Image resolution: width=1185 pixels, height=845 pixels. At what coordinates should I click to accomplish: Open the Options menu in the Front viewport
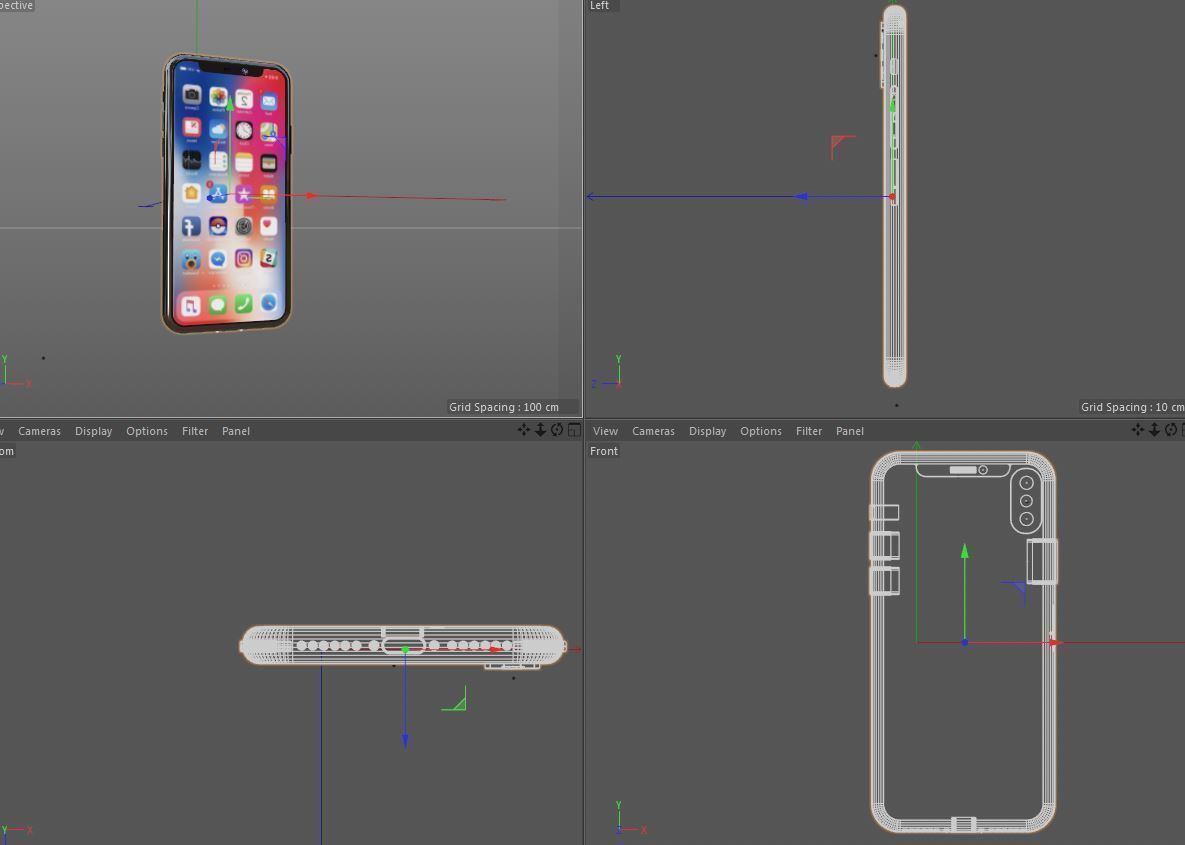click(x=761, y=431)
